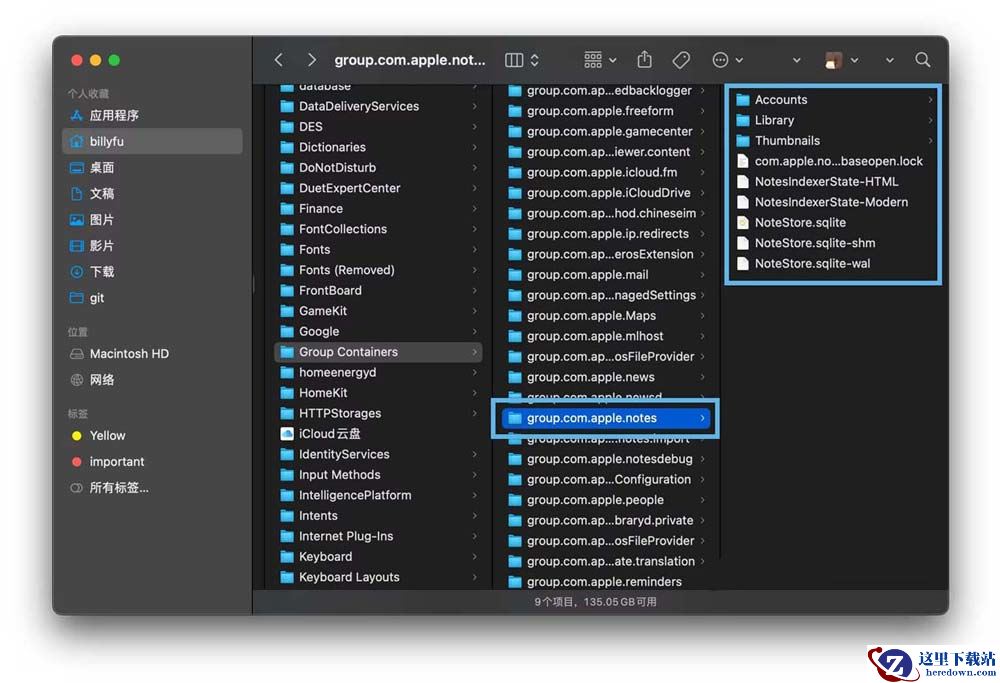Expand the Finance folder chevron
Viewport: 1000px width, 683px height.
tap(474, 209)
